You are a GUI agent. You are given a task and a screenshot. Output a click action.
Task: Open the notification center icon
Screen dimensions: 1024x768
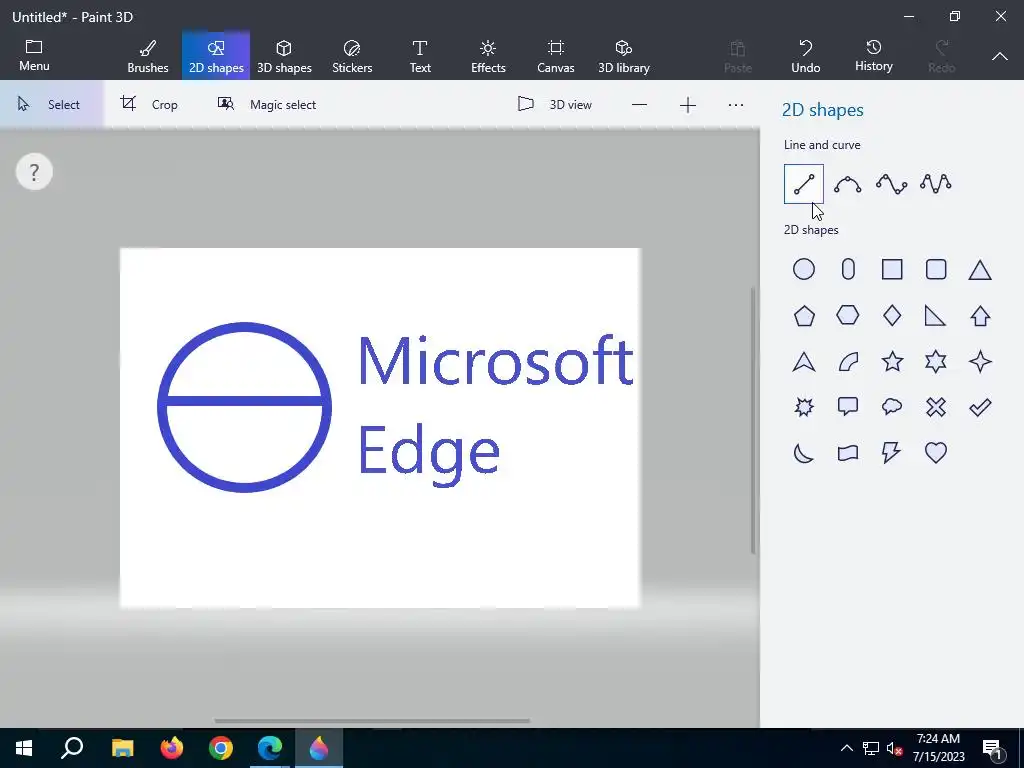(993, 748)
